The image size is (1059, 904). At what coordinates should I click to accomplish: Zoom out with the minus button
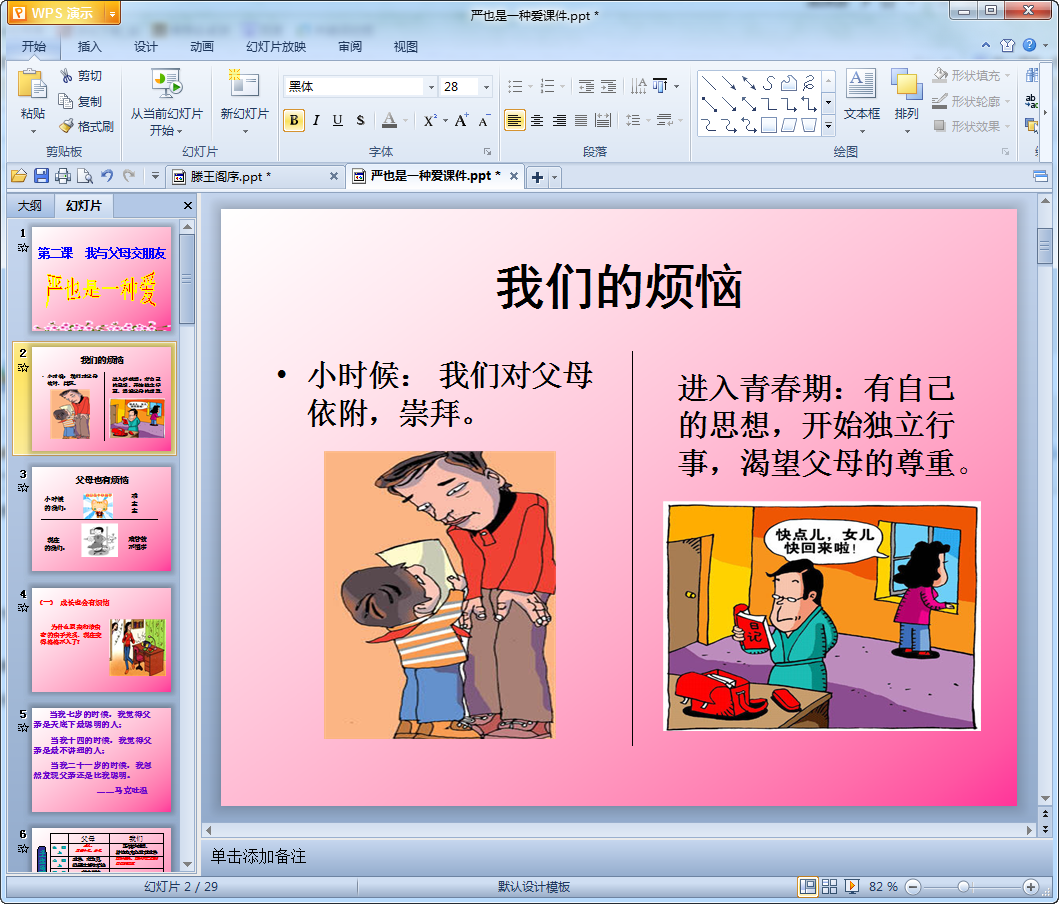[913, 886]
